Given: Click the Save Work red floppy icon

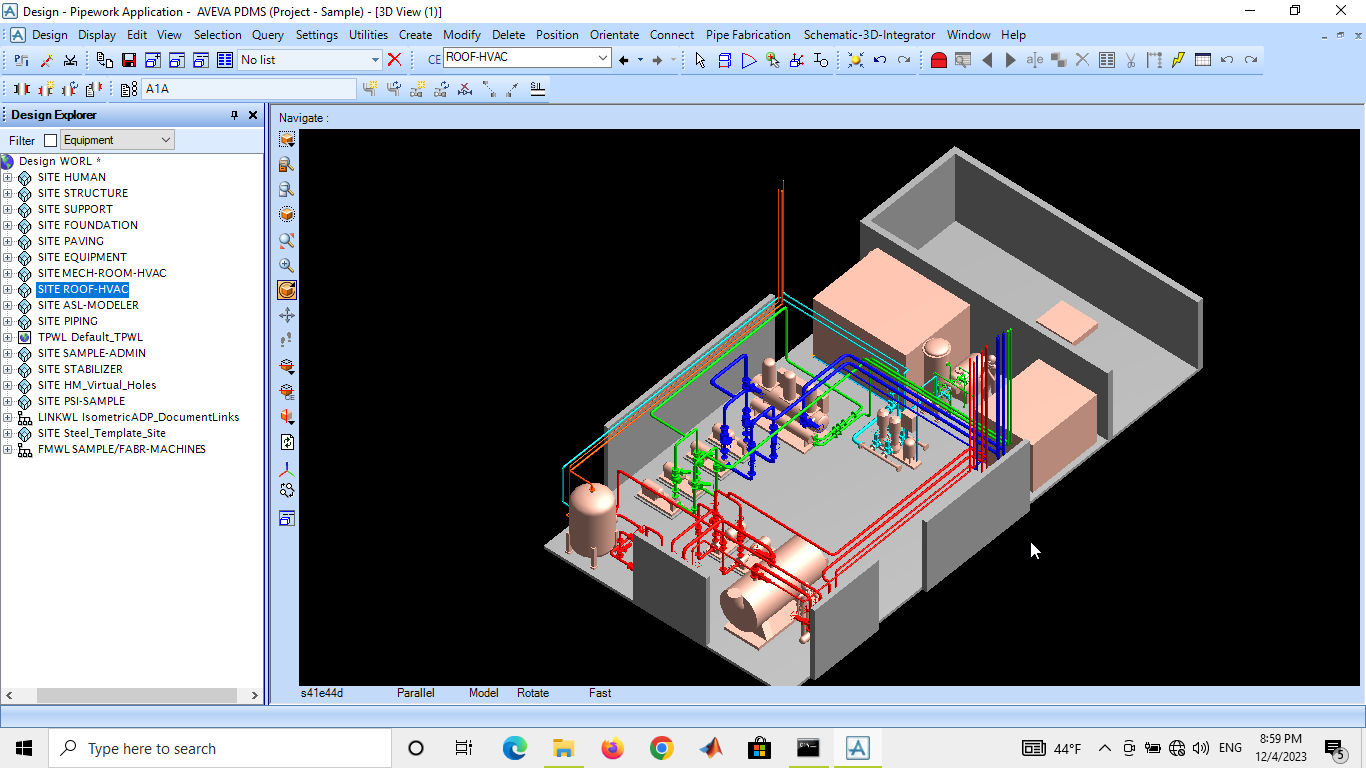Looking at the screenshot, I should [129, 60].
